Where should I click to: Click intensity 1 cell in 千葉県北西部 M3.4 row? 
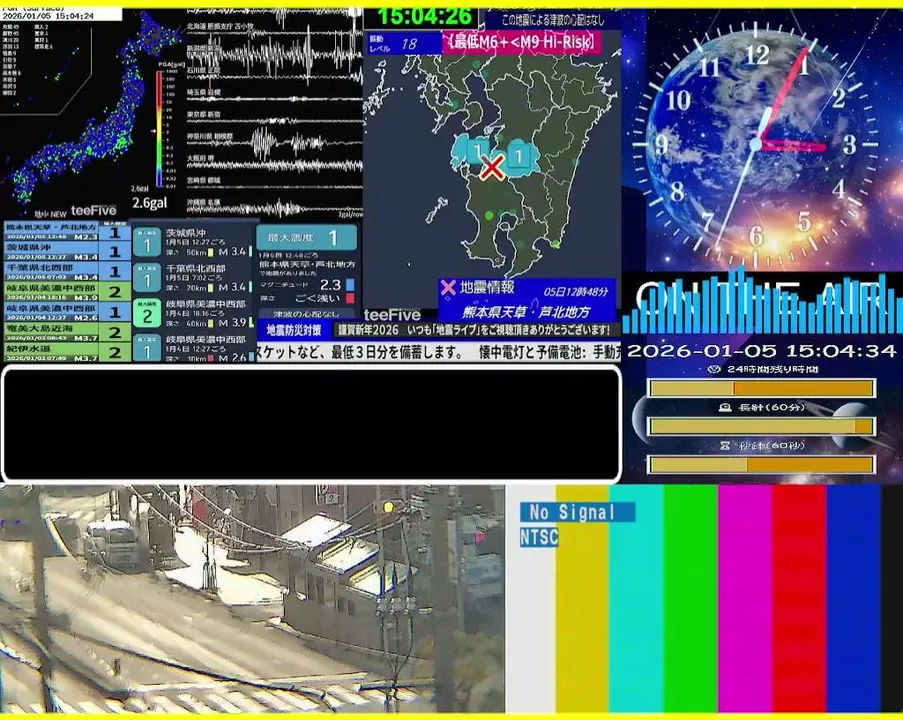click(115, 272)
